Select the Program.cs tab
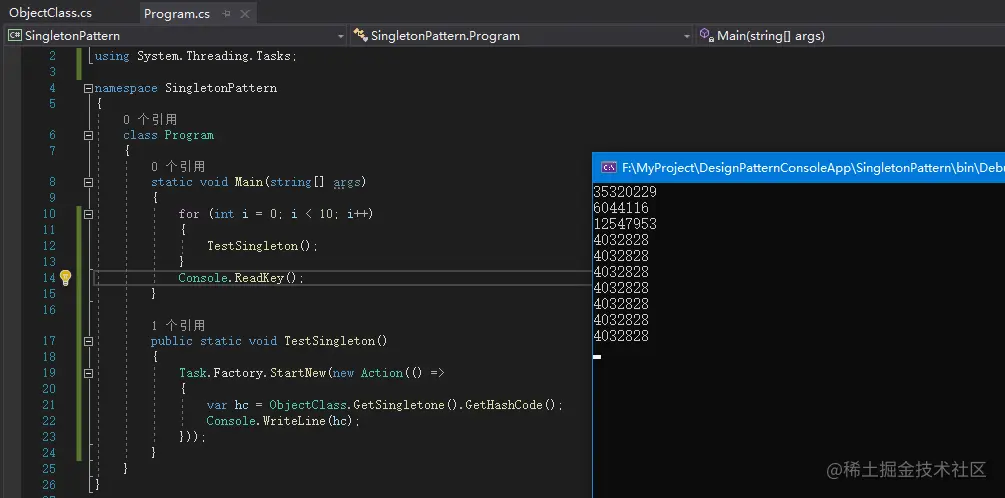The height and width of the screenshot is (498, 1005). tap(176, 13)
